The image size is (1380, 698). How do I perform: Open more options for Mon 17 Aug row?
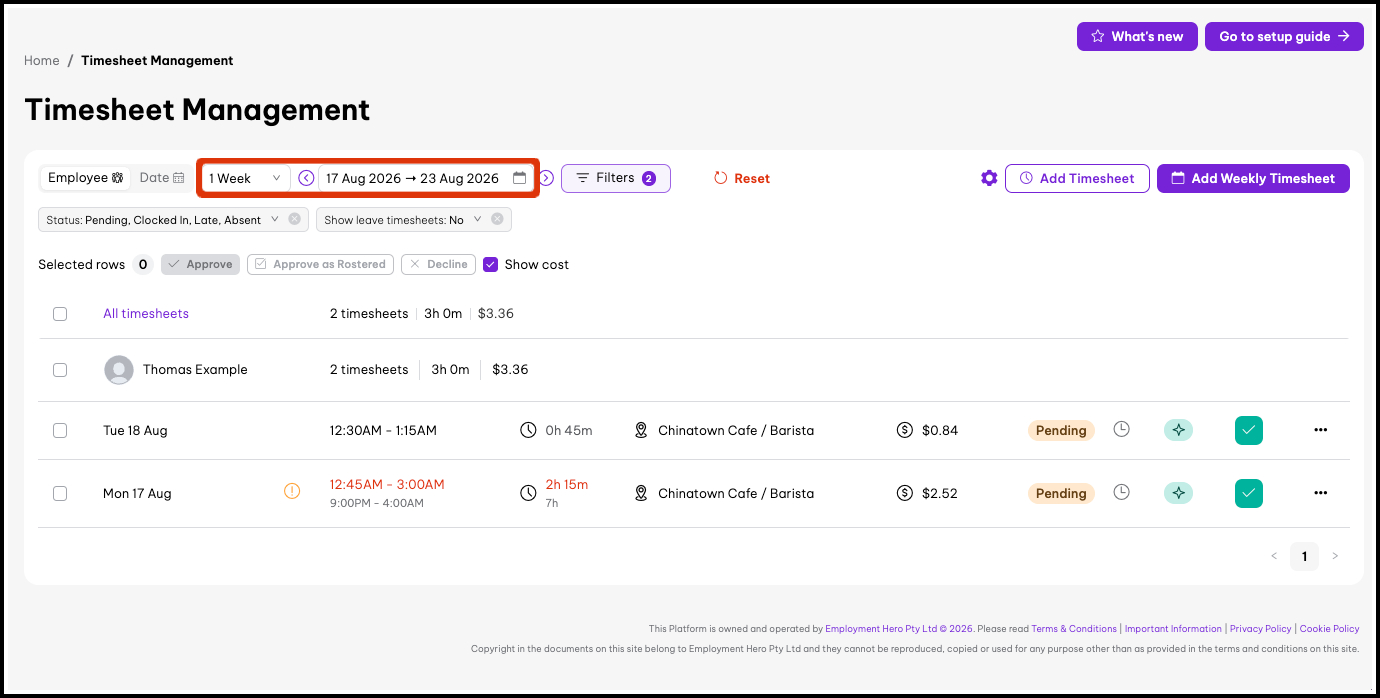coord(1320,493)
